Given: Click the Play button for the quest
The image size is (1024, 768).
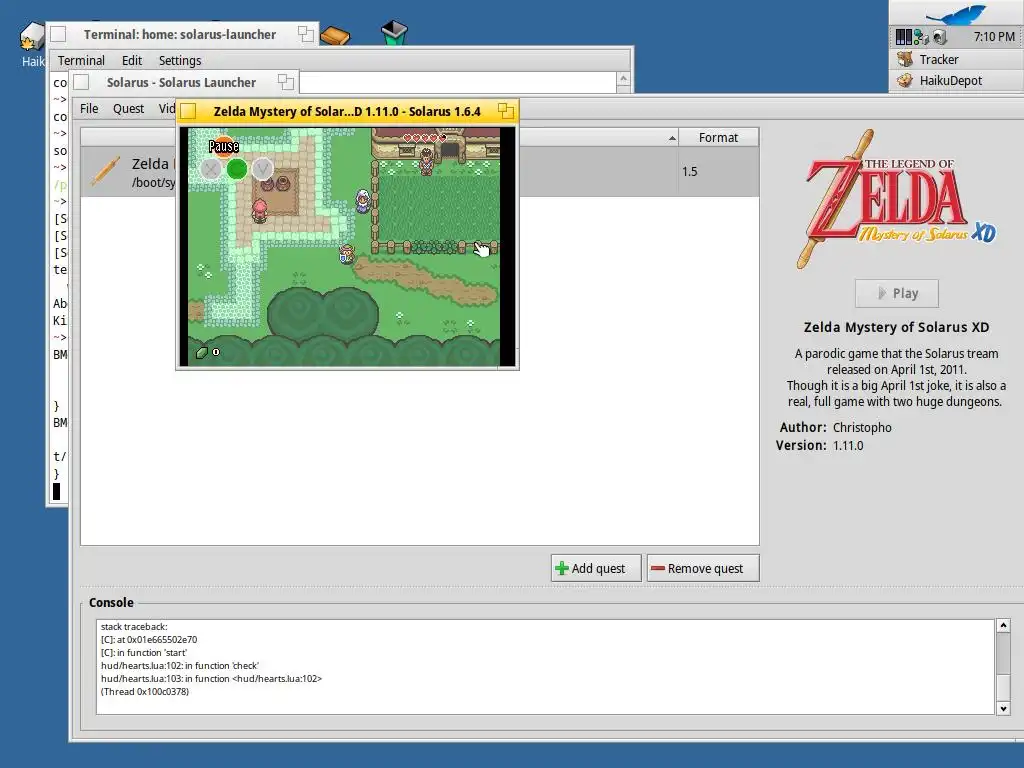Looking at the screenshot, I should click(x=897, y=293).
